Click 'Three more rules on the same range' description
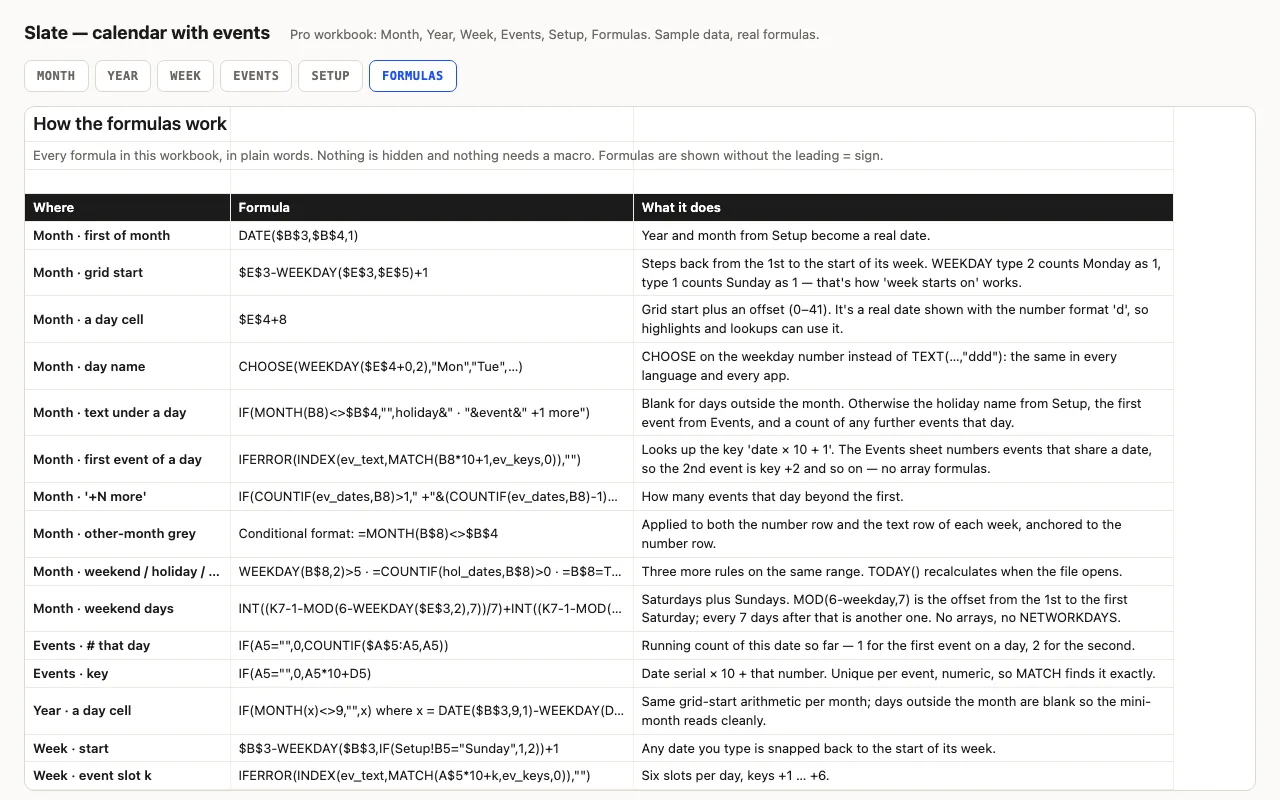 point(903,571)
